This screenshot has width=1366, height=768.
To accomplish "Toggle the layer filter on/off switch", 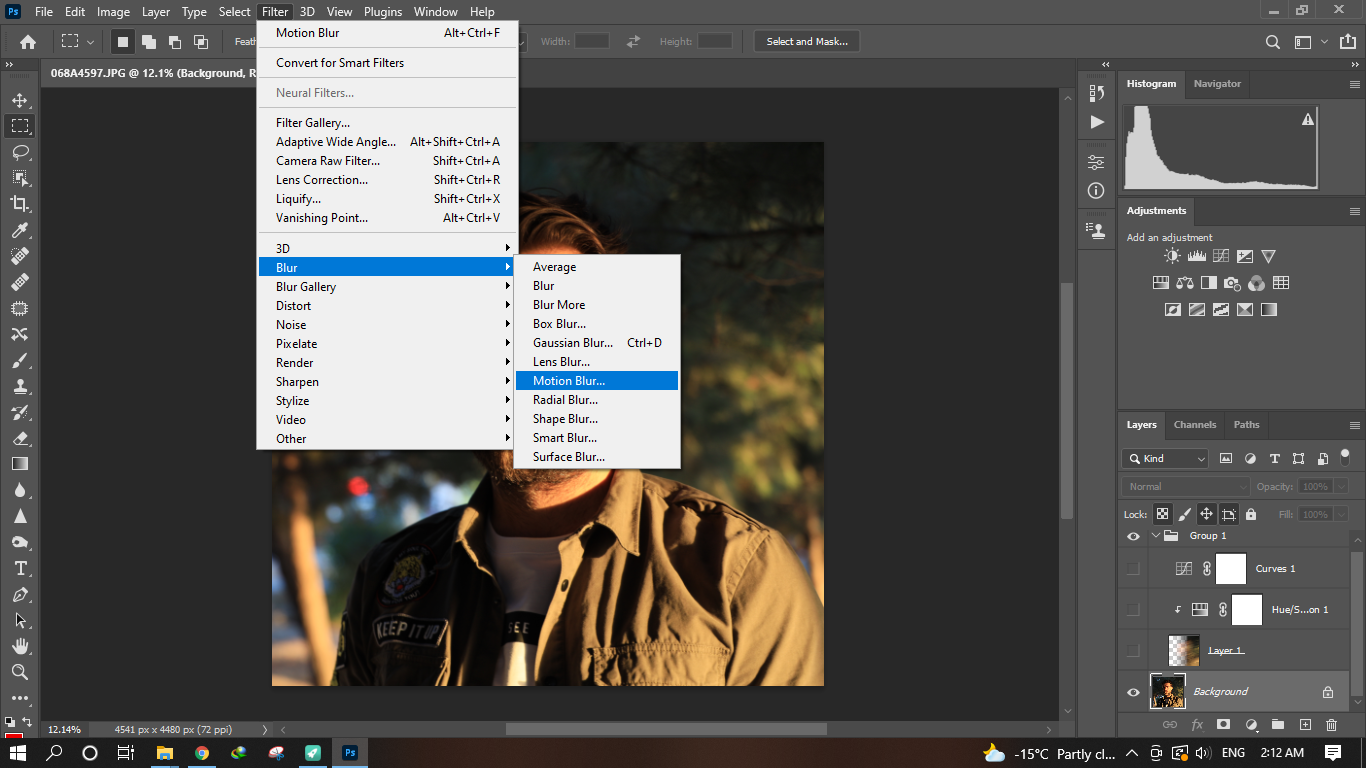I will pyautogui.click(x=1346, y=457).
